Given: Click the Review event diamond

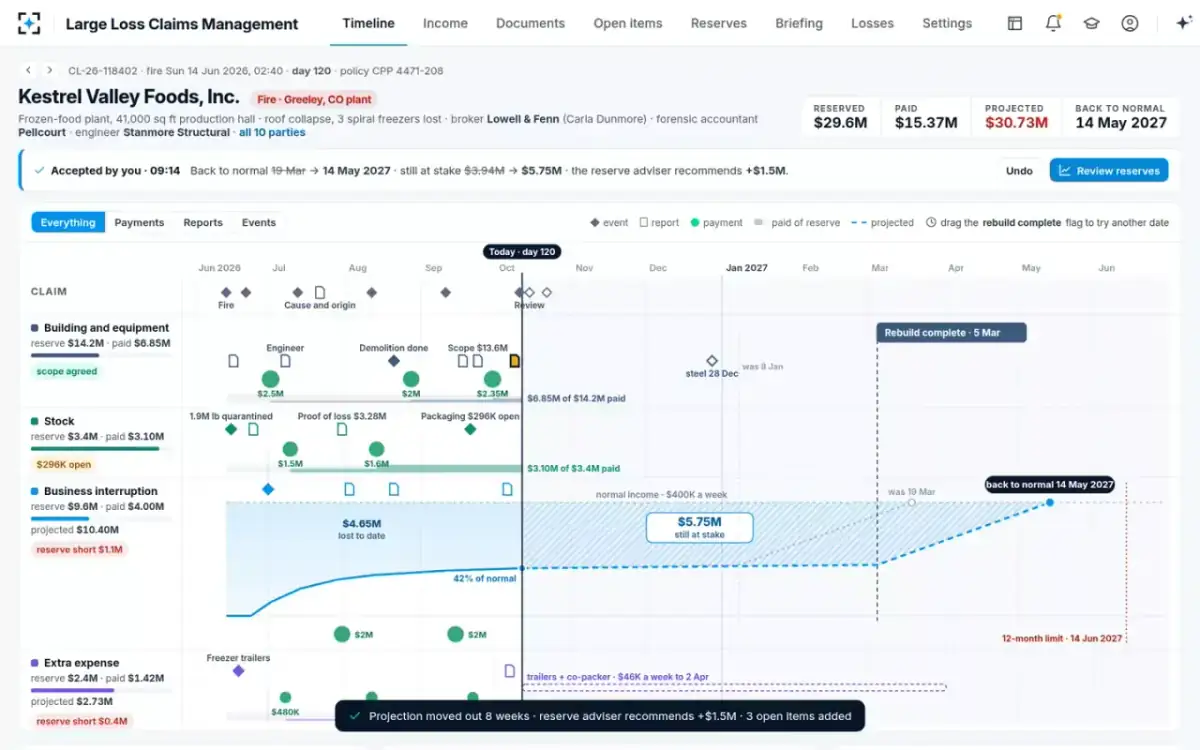Looking at the screenshot, I should (x=529, y=292).
